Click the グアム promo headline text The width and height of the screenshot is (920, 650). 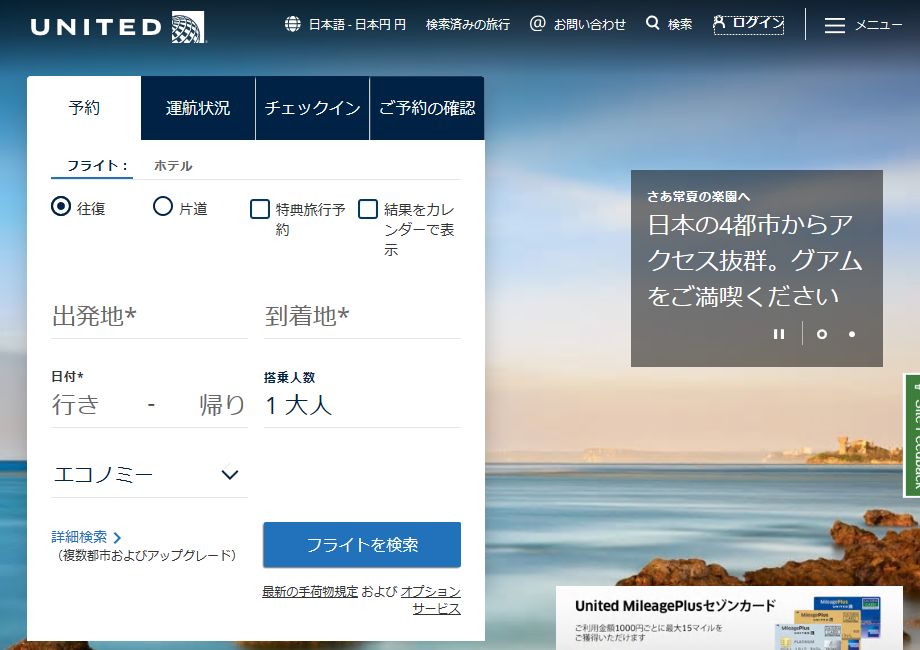click(x=755, y=260)
